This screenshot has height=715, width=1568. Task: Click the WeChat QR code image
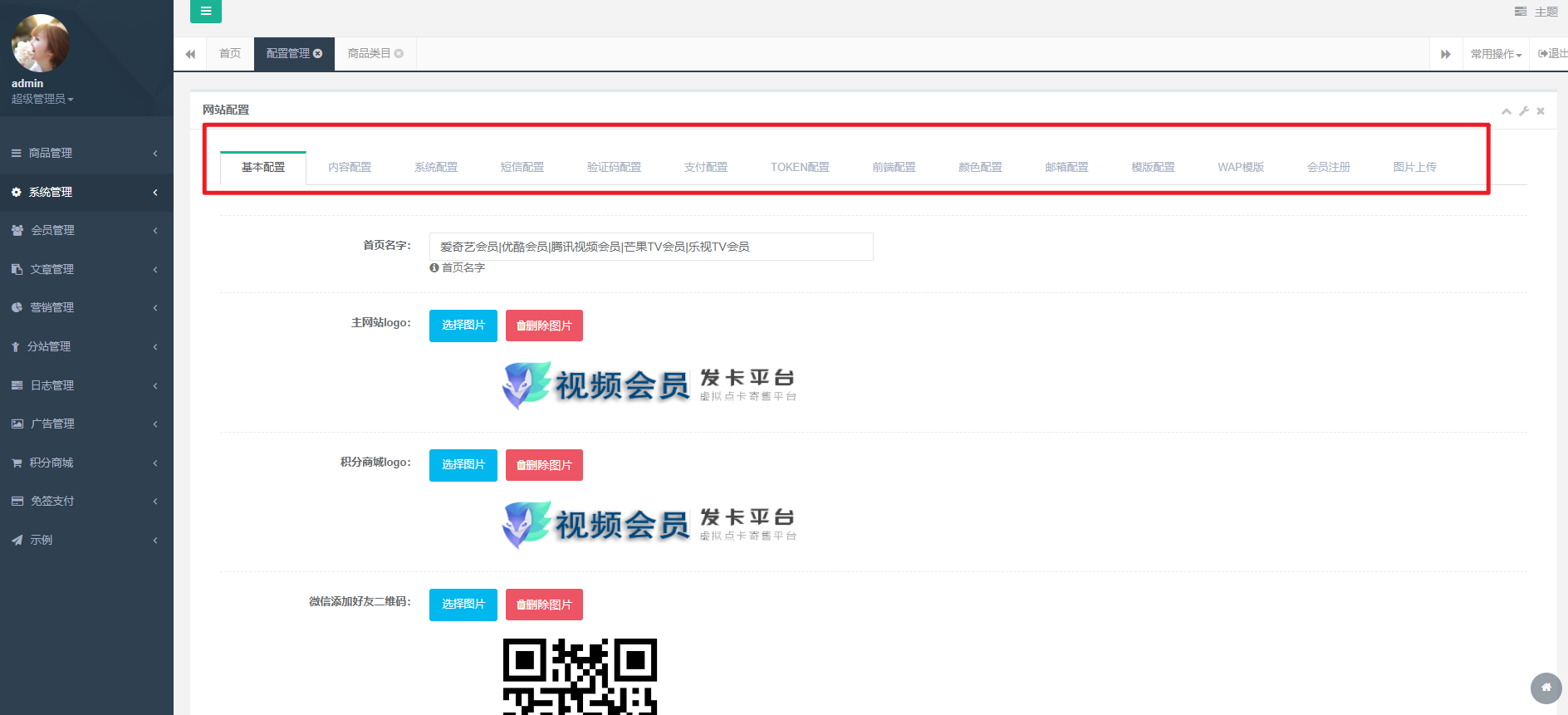pos(580,676)
